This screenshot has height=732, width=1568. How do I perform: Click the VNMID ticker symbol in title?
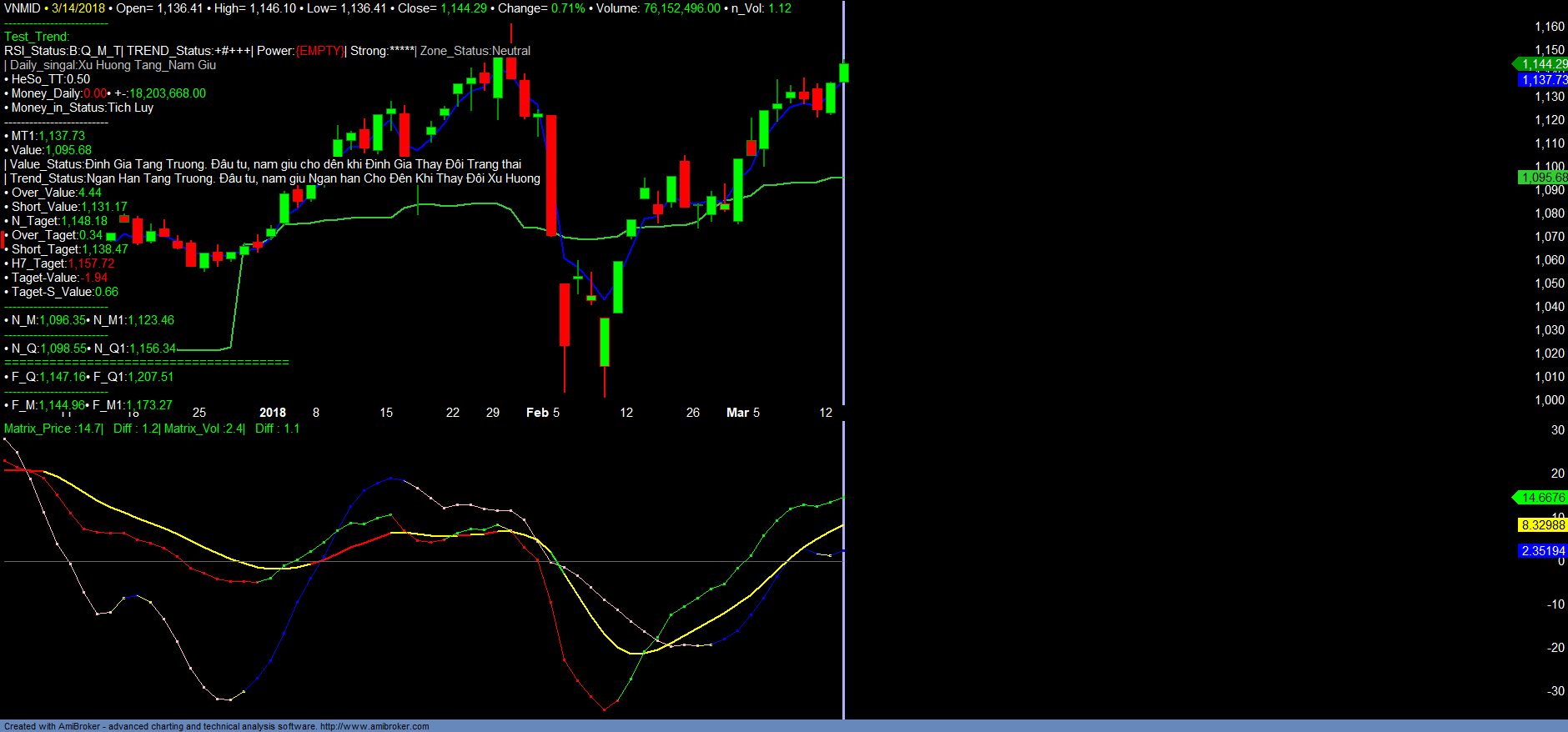click(22, 8)
